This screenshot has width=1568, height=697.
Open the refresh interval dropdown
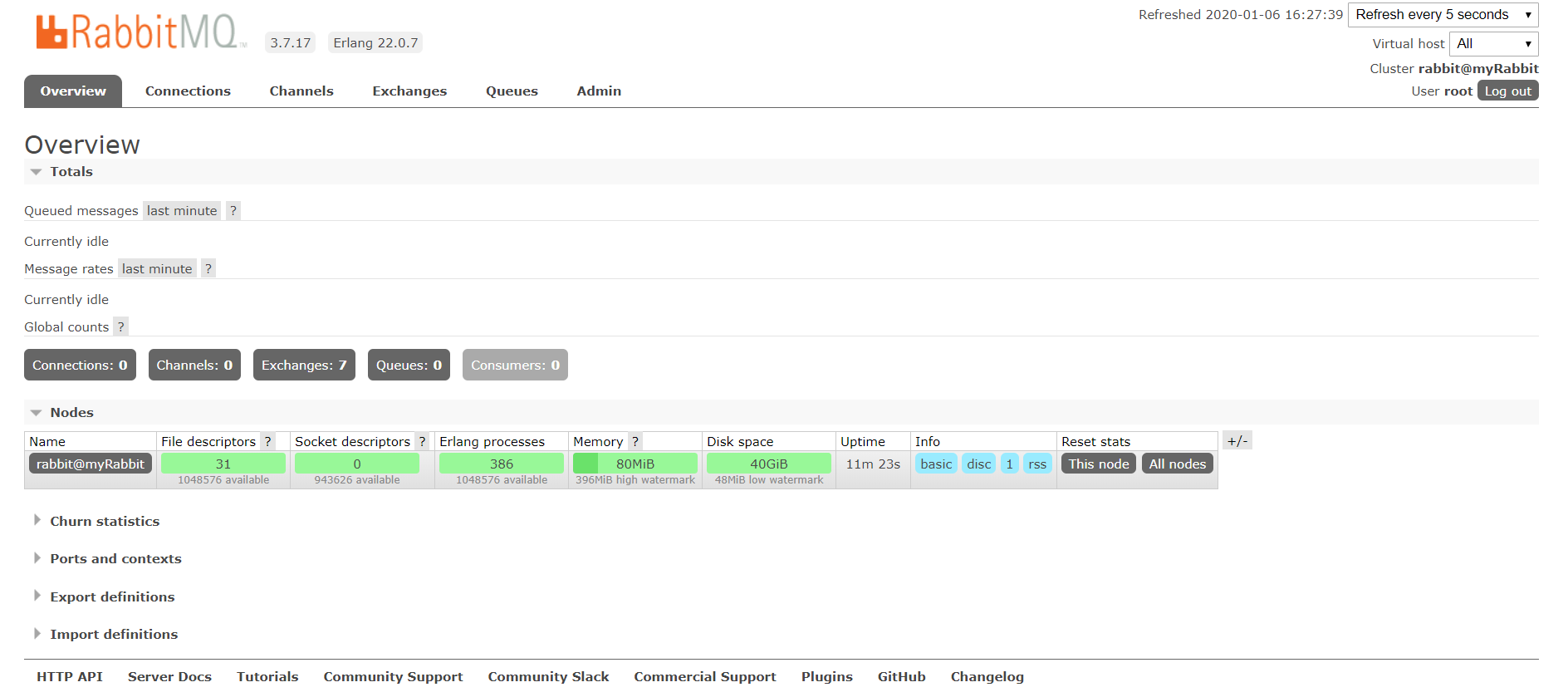pos(1443,15)
